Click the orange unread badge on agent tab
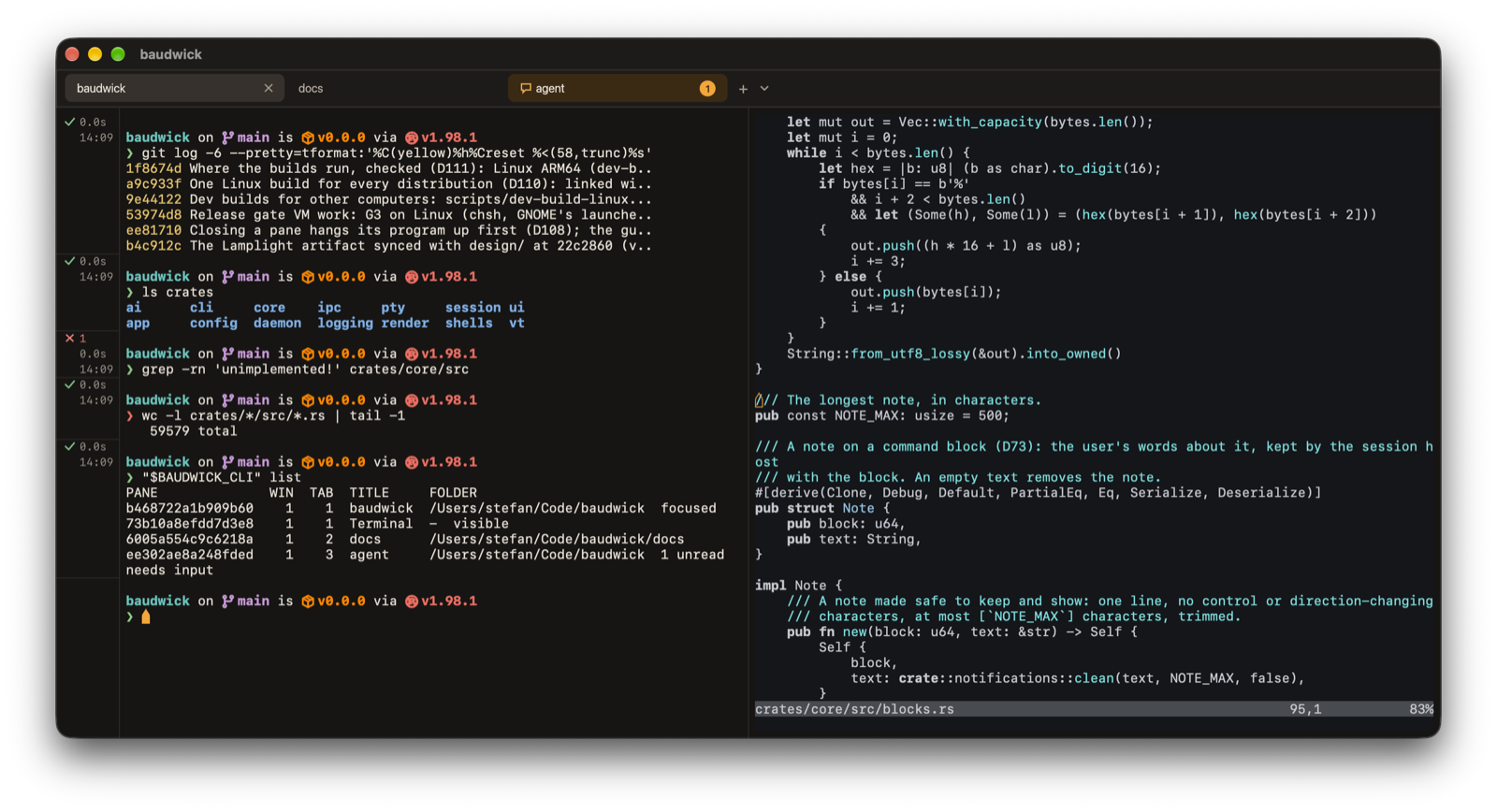The image size is (1497, 812). click(x=707, y=88)
